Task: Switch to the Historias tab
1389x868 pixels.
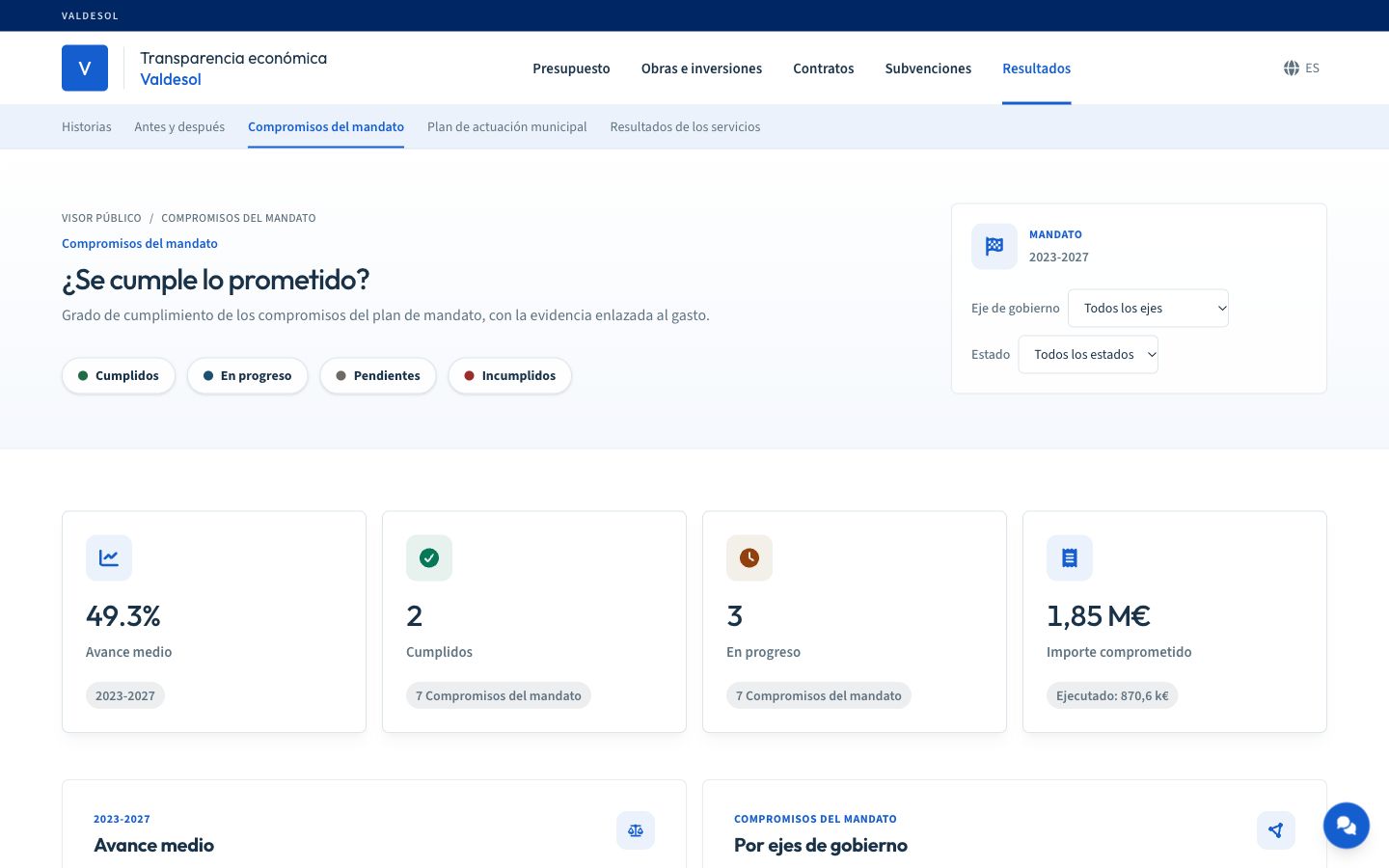Action: pos(87,126)
